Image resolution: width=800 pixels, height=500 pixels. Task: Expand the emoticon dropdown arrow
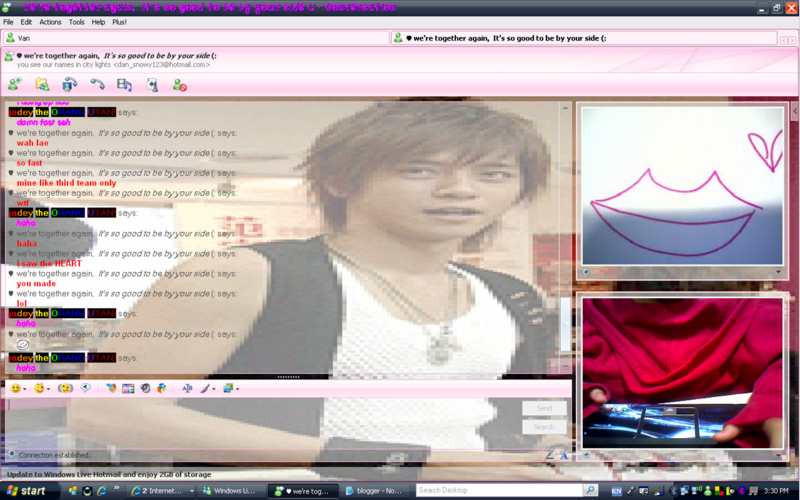(x=24, y=389)
